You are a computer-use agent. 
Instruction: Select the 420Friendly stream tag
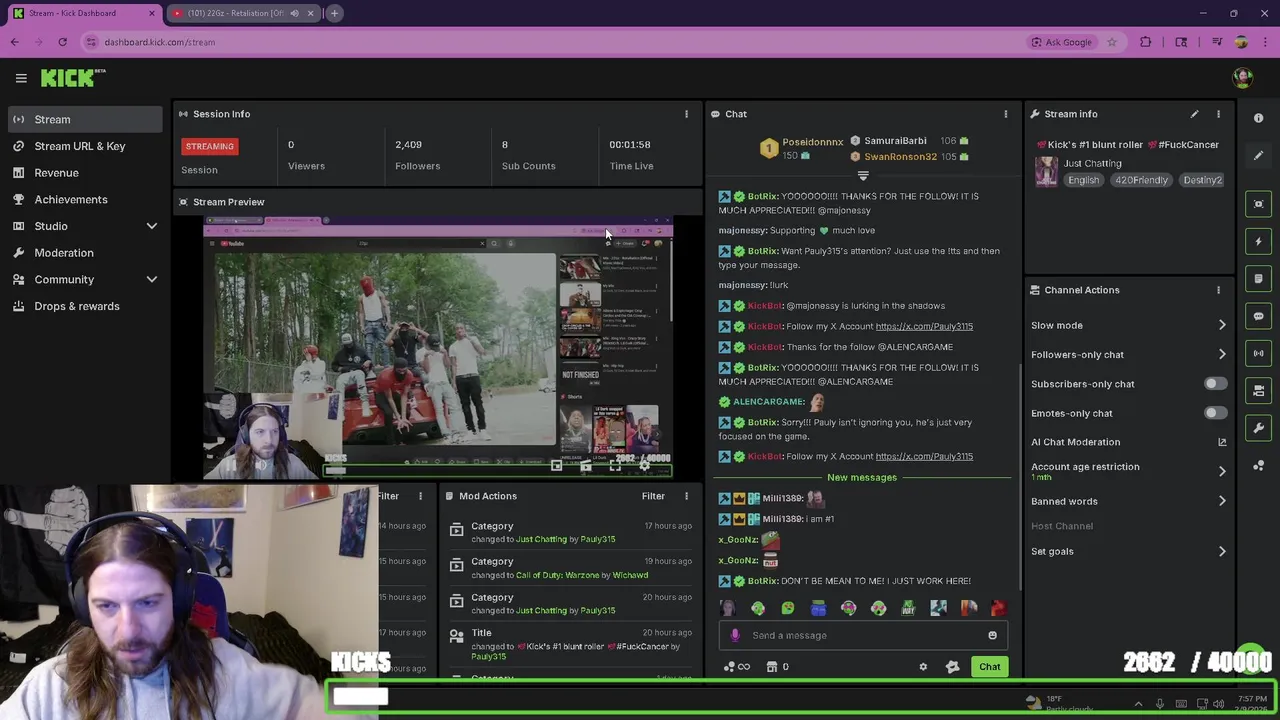click(1141, 180)
